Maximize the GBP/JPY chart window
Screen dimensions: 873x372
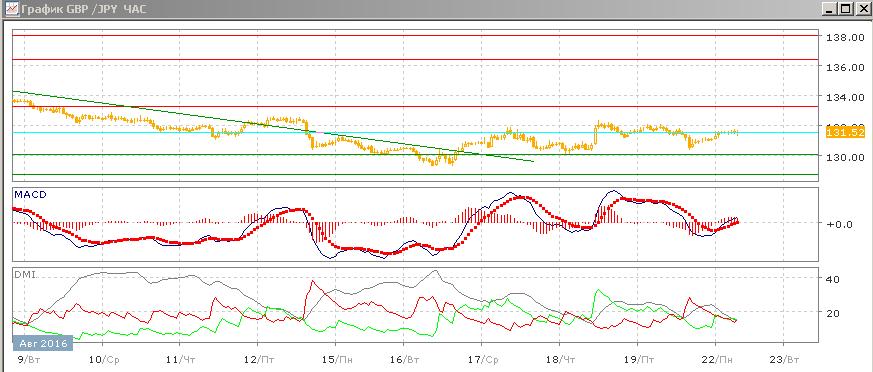tap(845, 9)
